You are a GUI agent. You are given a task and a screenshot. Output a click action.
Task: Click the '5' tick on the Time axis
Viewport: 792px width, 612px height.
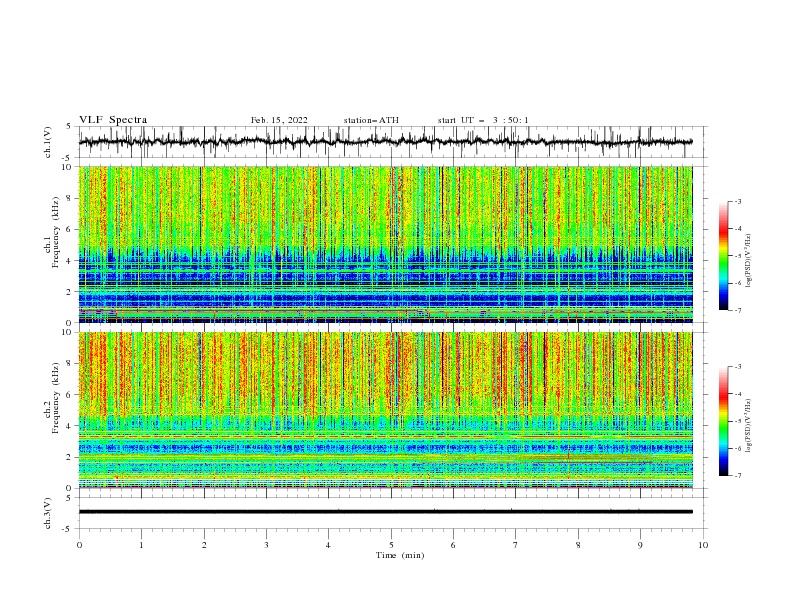(x=391, y=545)
